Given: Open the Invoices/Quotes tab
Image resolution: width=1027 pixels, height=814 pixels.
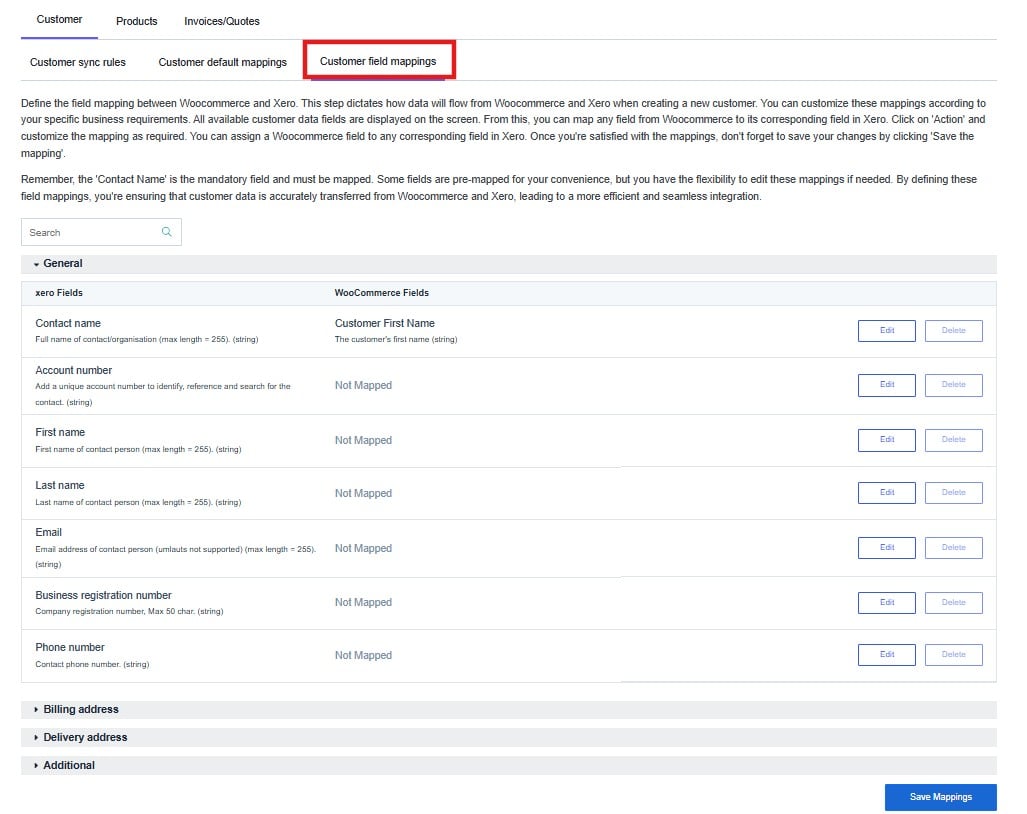Looking at the screenshot, I should click(221, 21).
